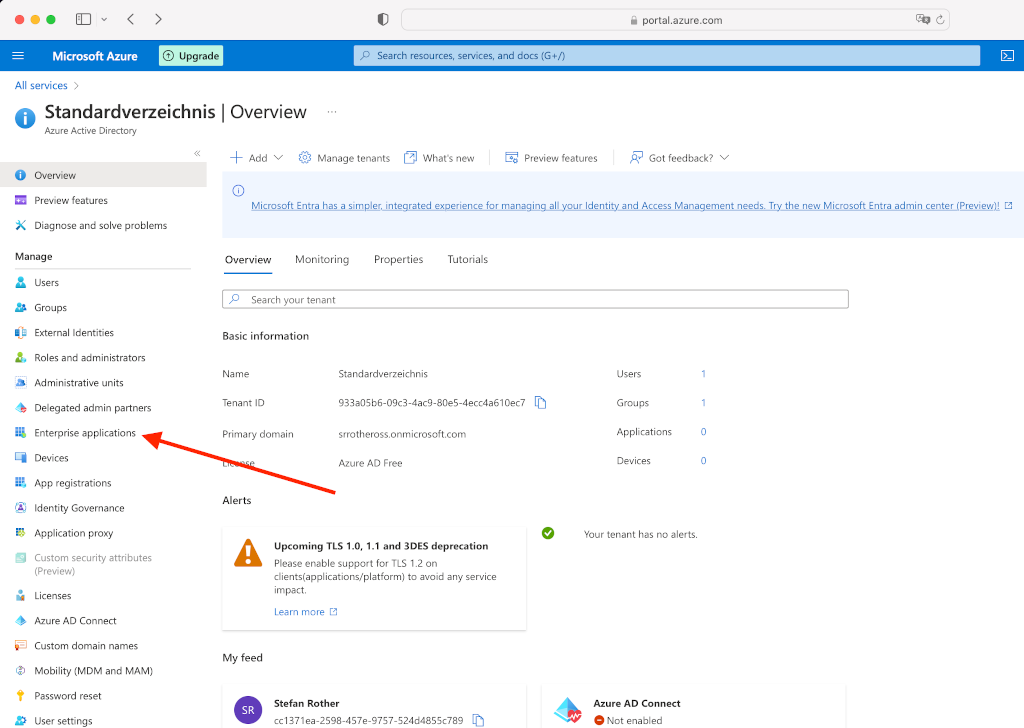
Task: Reload the page in Safari
Action: (x=940, y=20)
